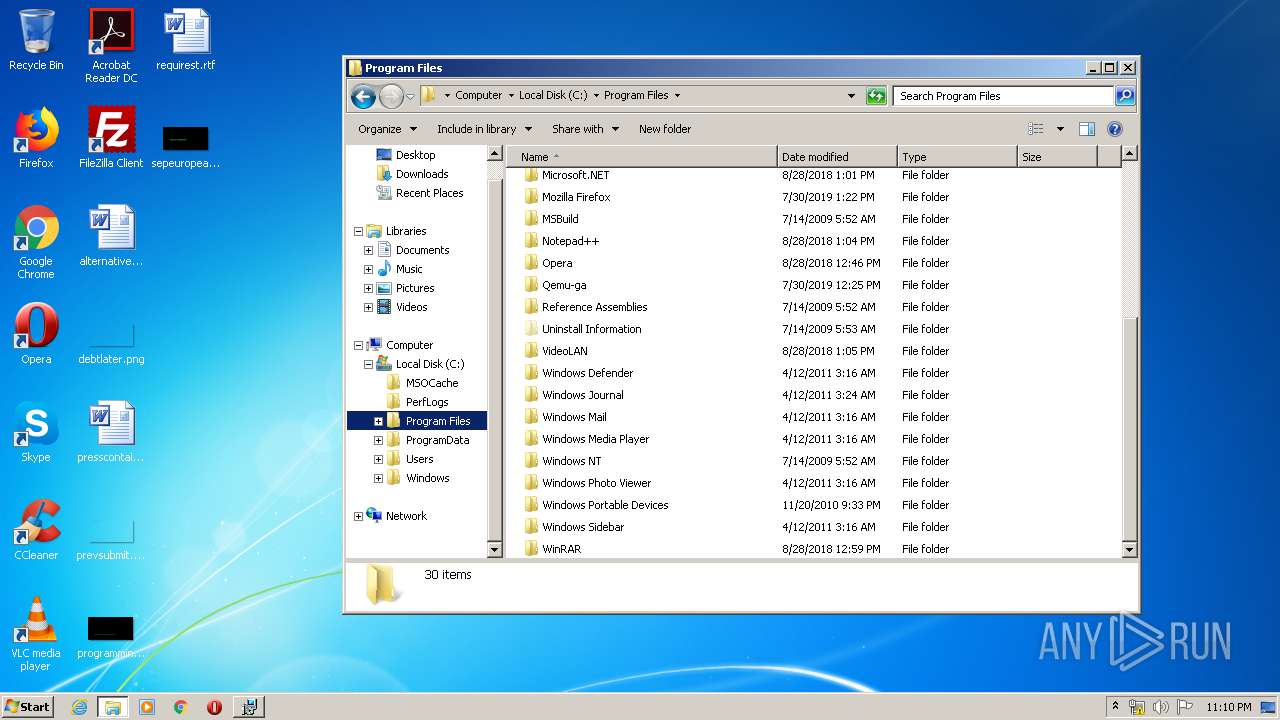Click New folder button
Viewport: 1280px width, 720px height.
pyautogui.click(x=665, y=129)
